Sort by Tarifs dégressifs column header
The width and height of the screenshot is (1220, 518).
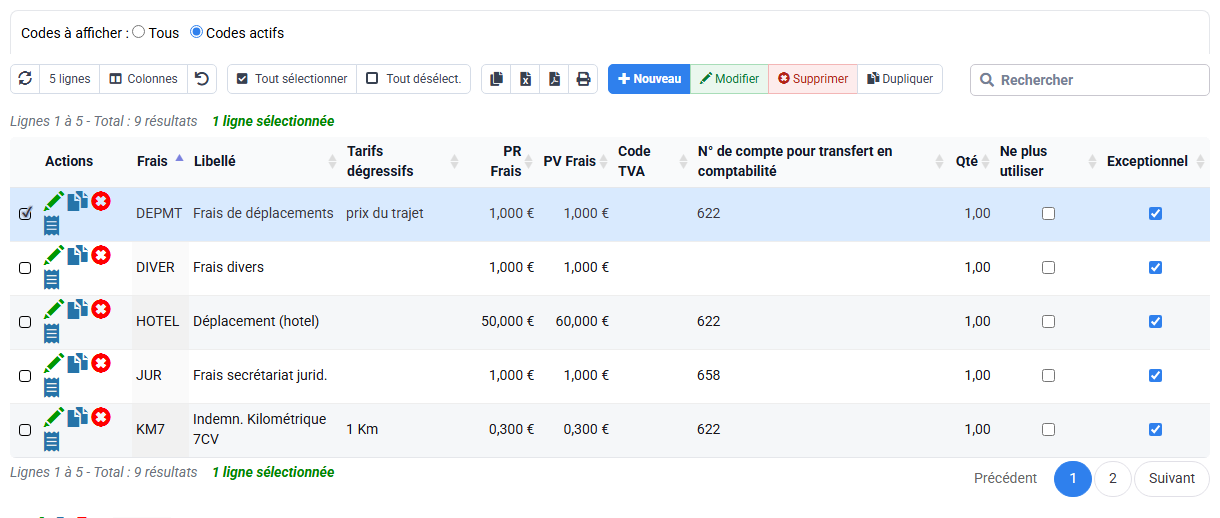pos(403,161)
